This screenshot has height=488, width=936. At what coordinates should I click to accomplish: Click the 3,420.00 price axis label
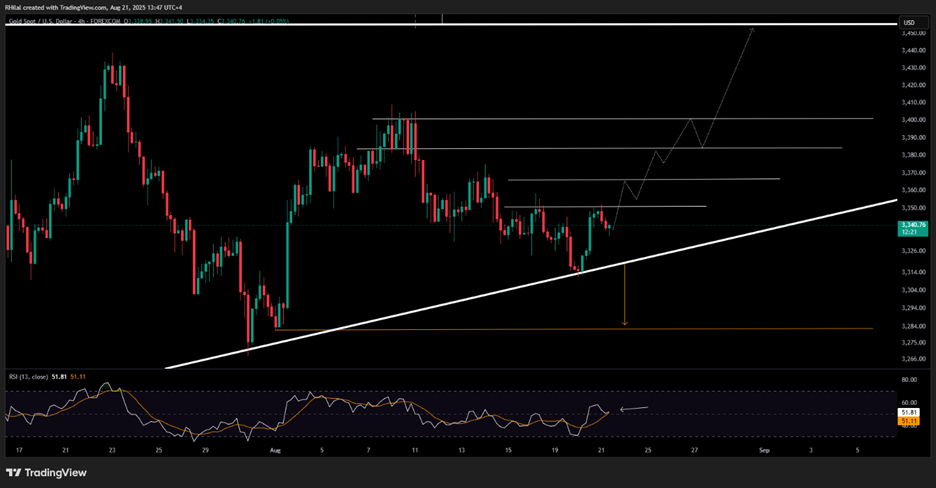pyautogui.click(x=913, y=85)
